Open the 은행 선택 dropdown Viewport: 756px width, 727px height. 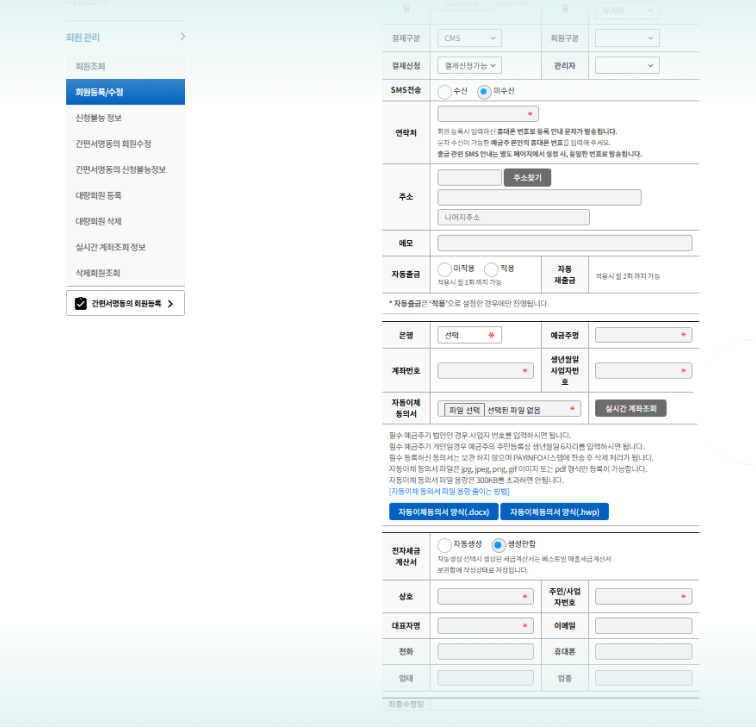pyautogui.click(x=469, y=335)
